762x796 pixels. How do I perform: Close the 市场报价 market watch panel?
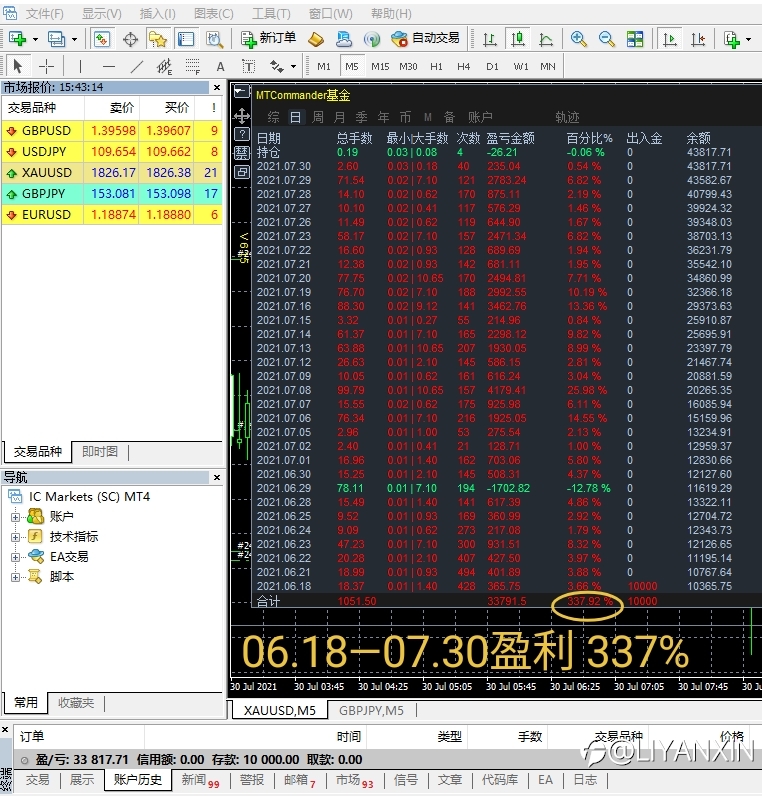click(x=217, y=87)
